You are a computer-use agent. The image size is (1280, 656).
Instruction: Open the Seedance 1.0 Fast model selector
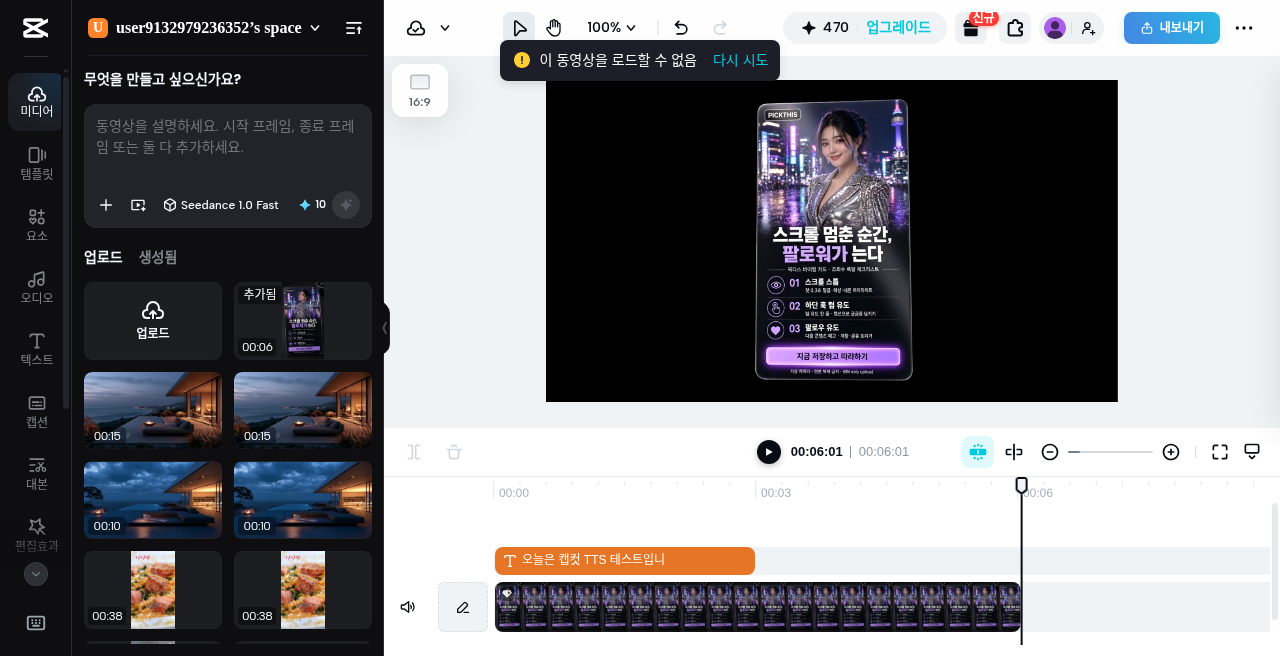point(221,205)
